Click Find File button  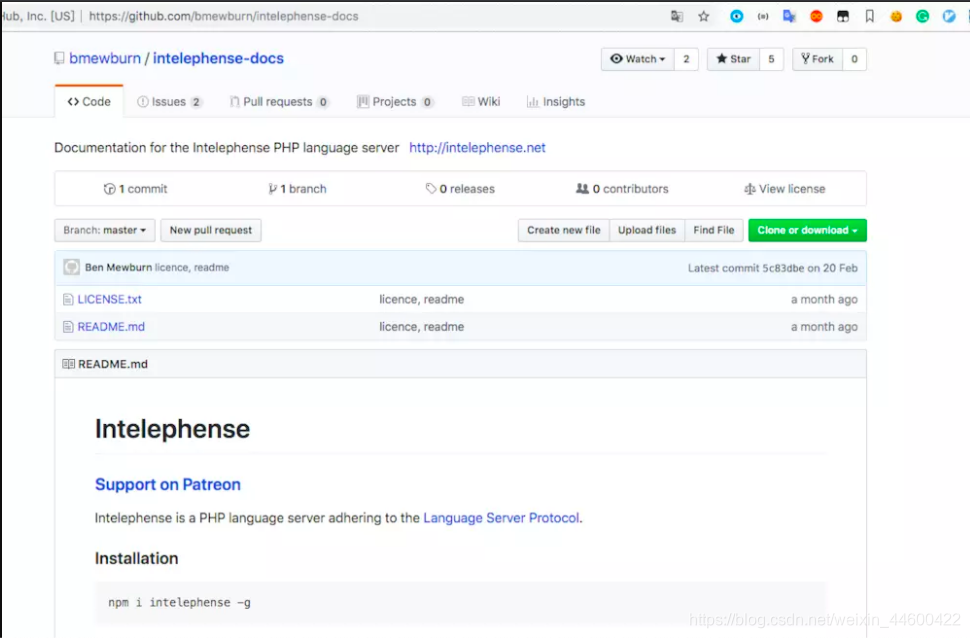714,230
